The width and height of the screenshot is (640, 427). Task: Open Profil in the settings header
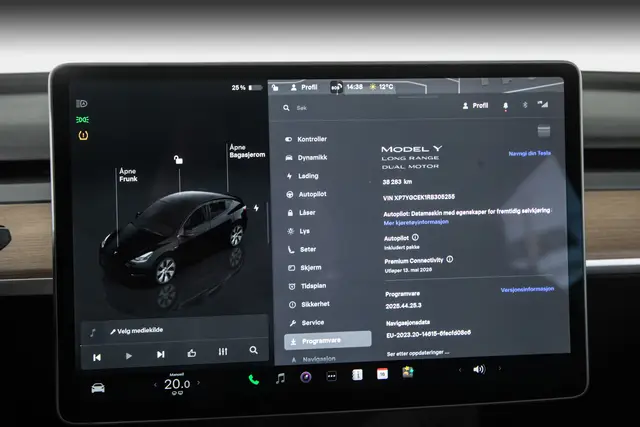[476, 105]
